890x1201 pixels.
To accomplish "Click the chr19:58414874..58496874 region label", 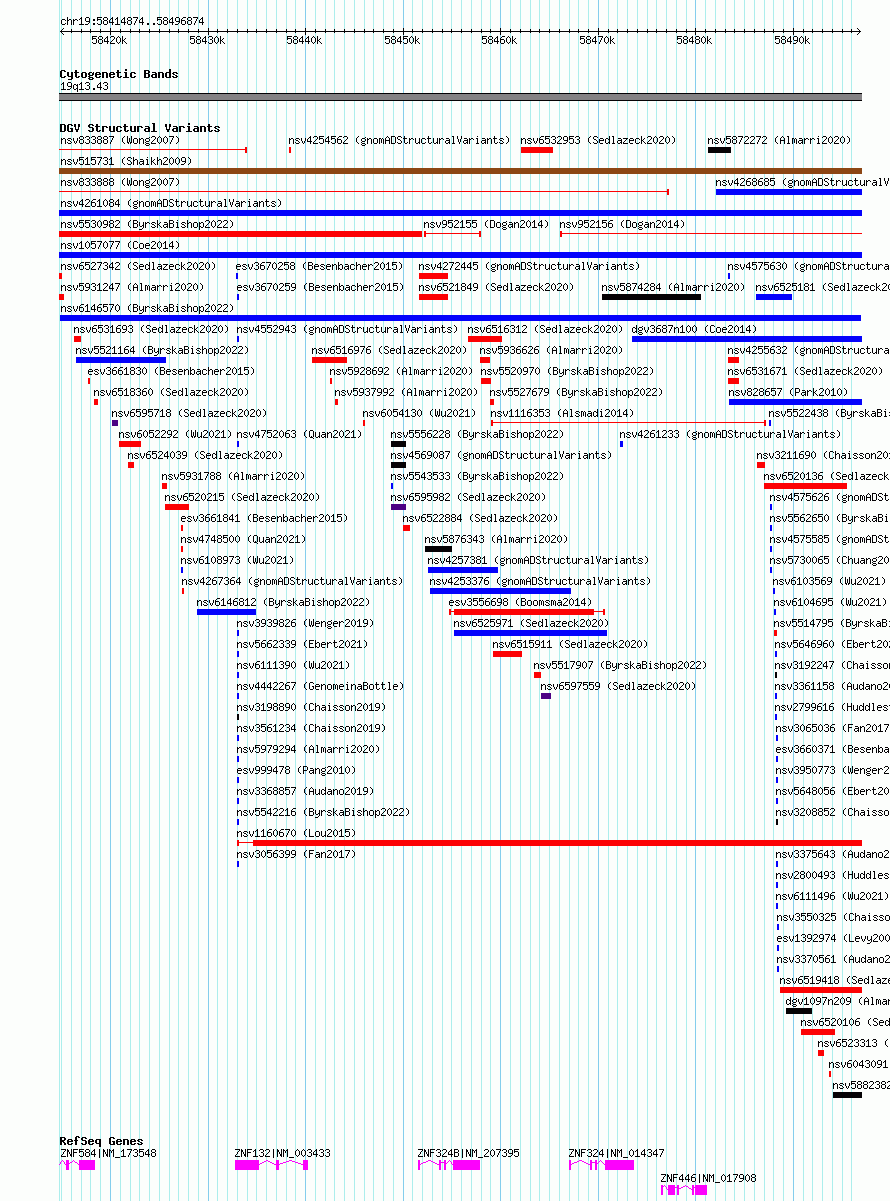I will click(x=132, y=21).
